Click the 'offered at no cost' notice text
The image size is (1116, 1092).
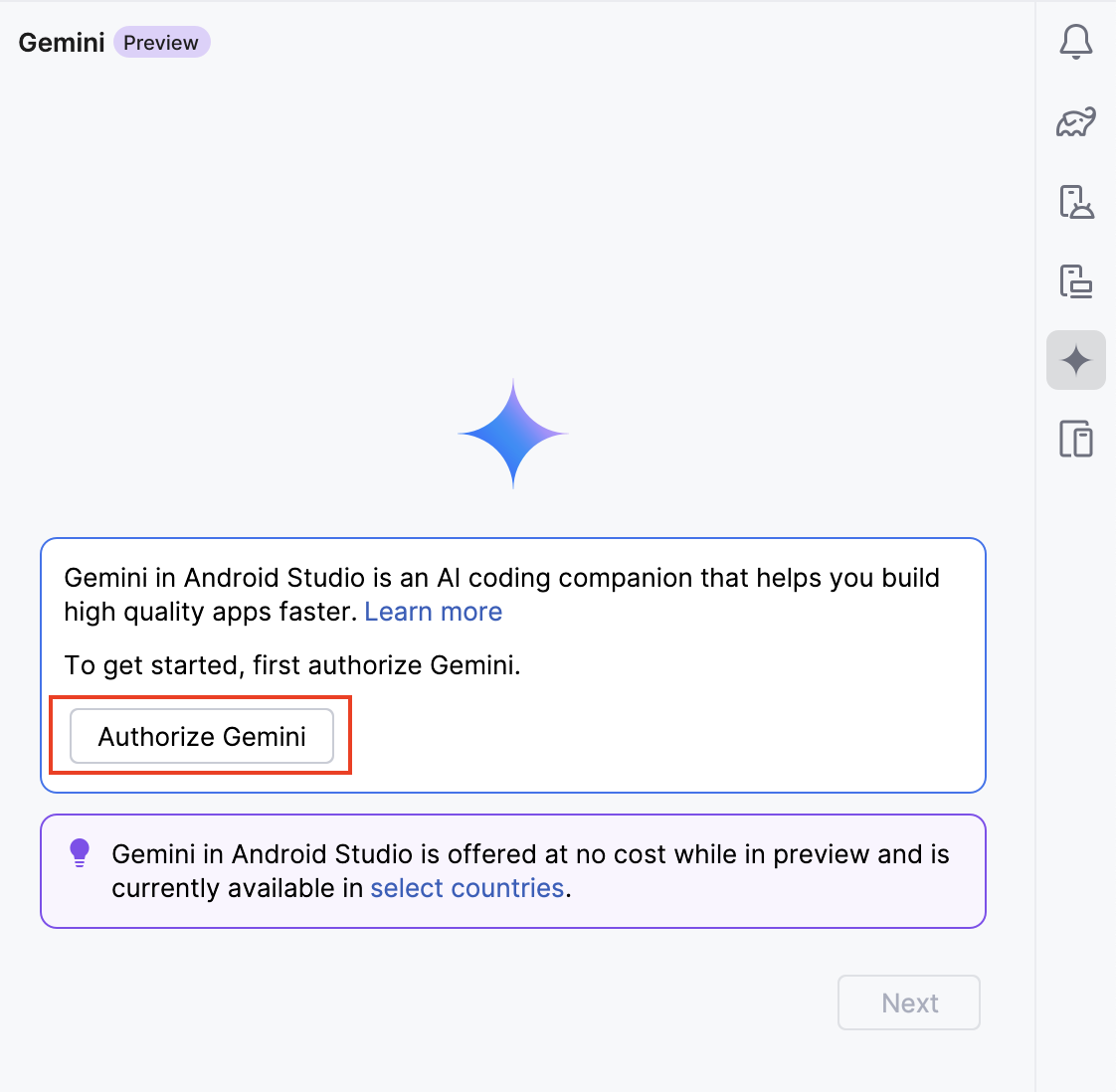click(530, 855)
